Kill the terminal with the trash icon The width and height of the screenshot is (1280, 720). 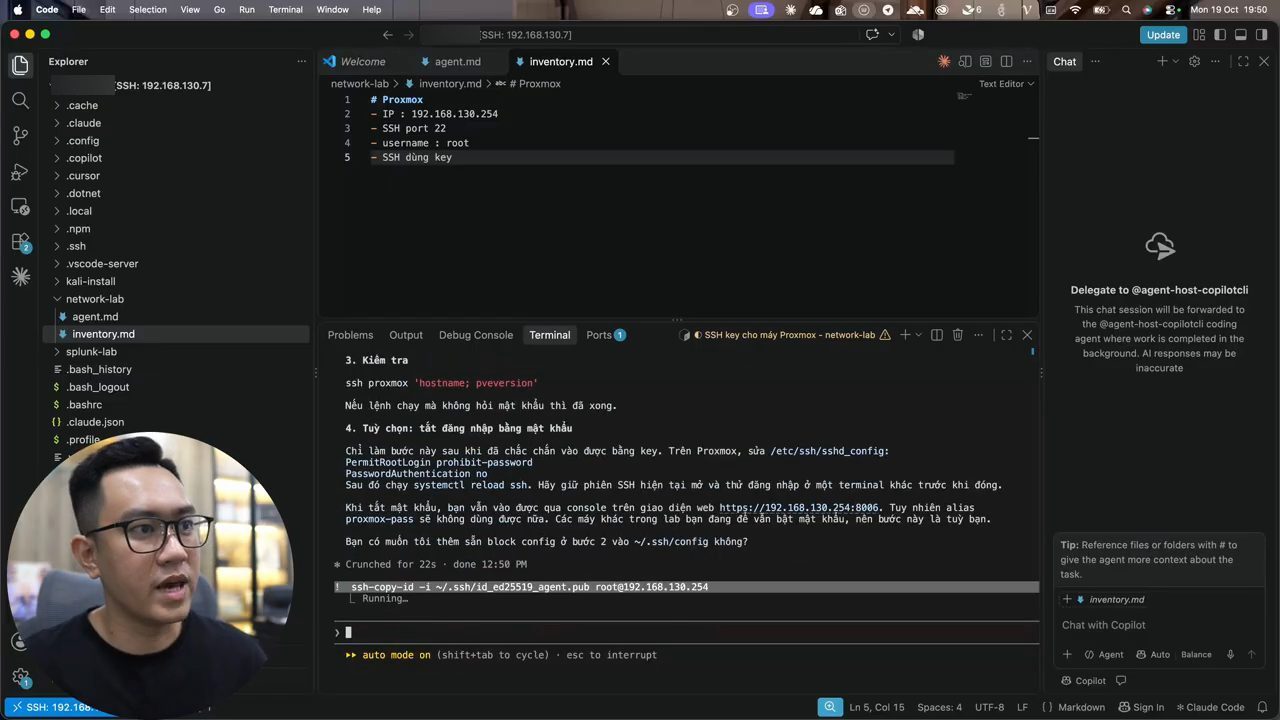coord(957,335)
